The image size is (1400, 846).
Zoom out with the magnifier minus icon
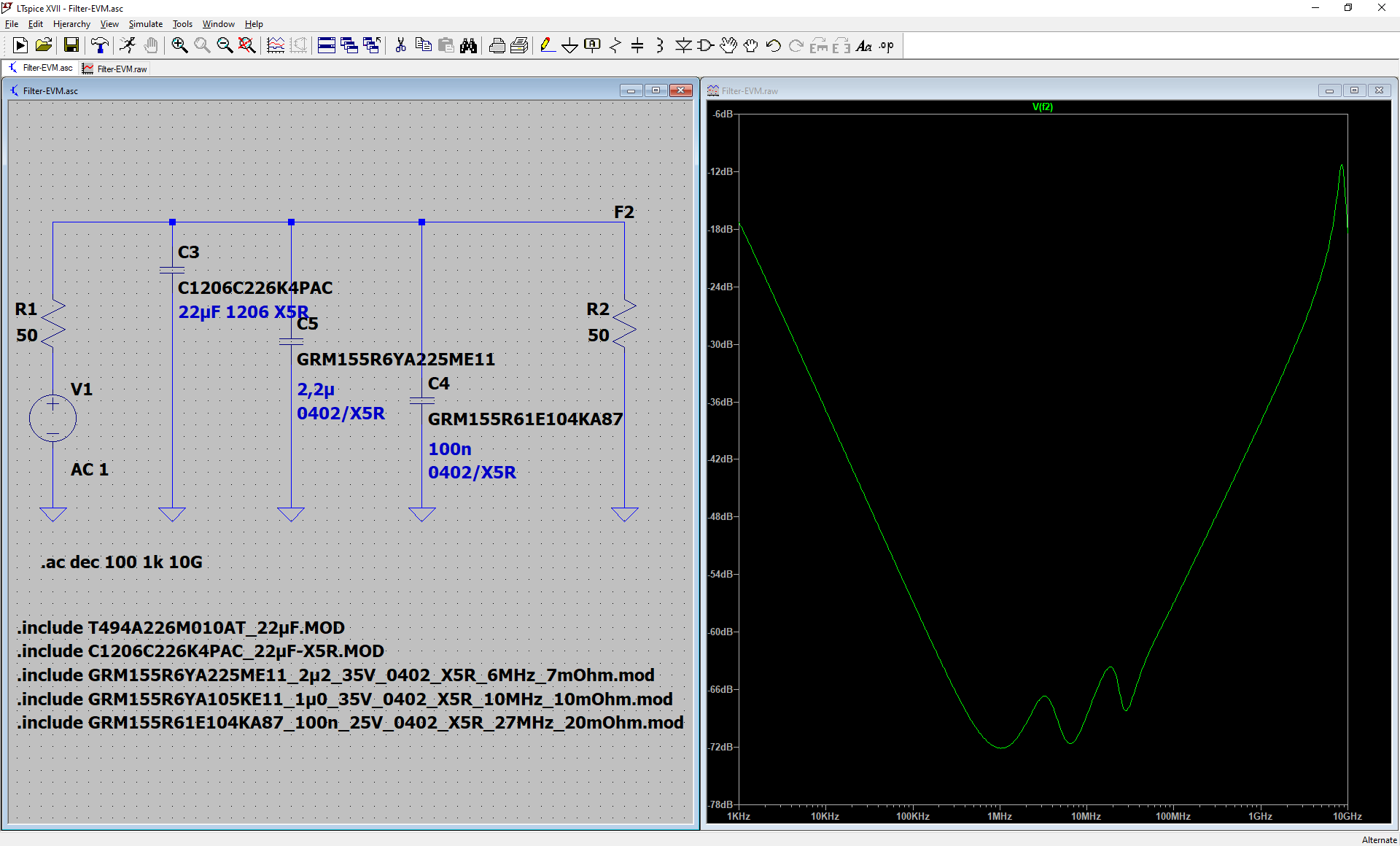tap(225, 46)
